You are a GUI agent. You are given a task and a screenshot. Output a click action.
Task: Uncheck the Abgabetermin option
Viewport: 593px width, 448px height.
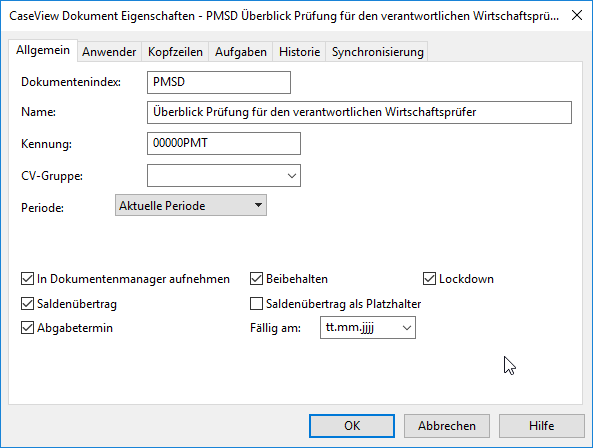27,328
